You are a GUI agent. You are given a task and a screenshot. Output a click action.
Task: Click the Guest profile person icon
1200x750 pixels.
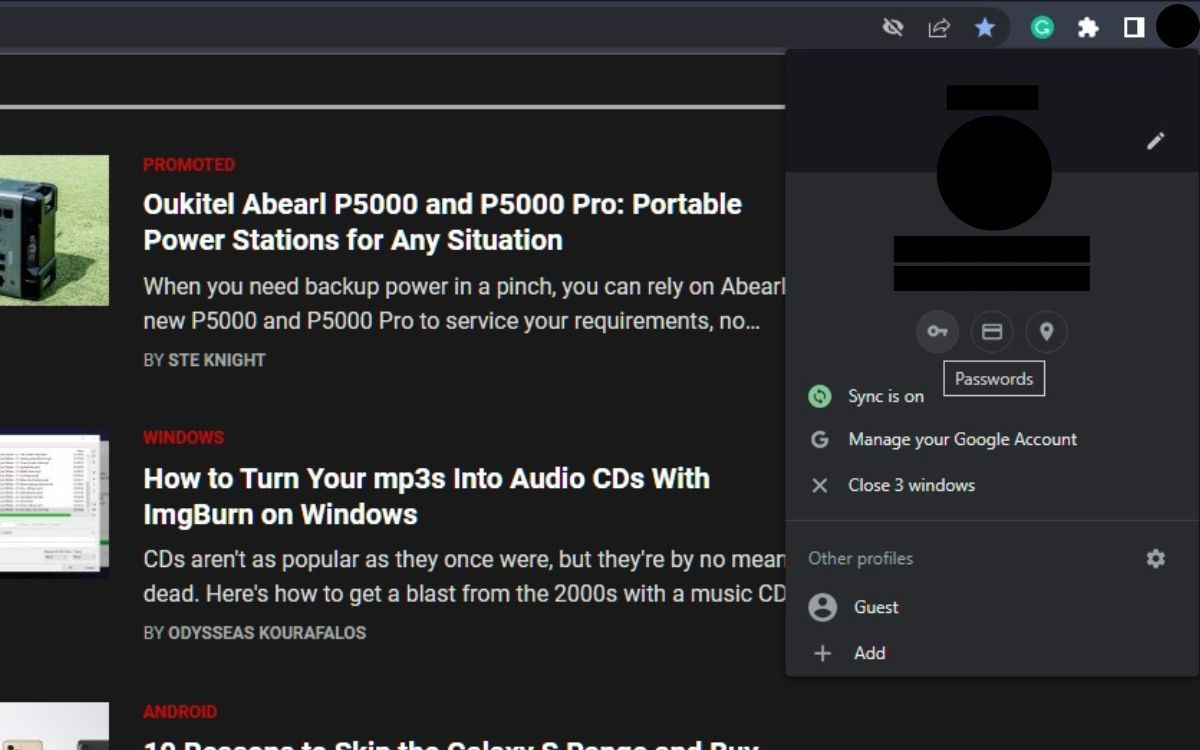[x=822, y=607]
